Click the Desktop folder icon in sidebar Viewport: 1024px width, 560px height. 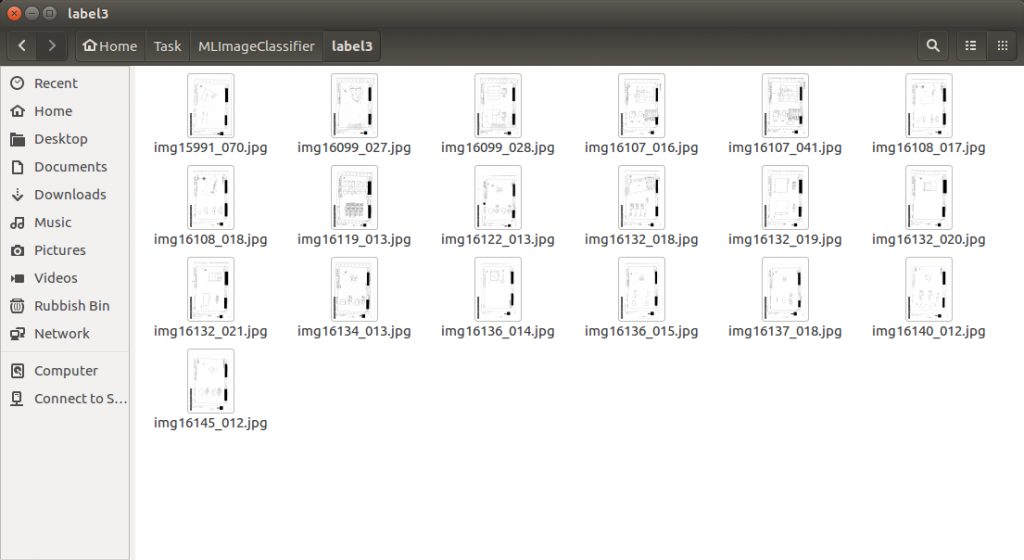click(x=18, y=139)
